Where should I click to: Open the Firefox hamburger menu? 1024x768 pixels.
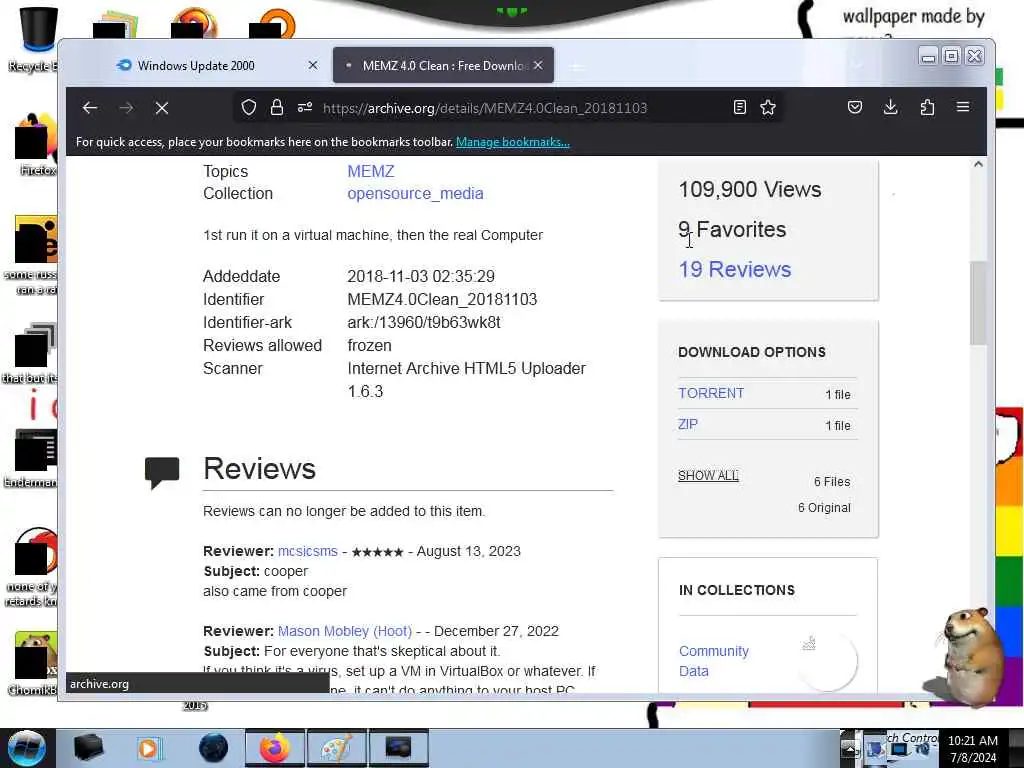(x=963, y=106)
